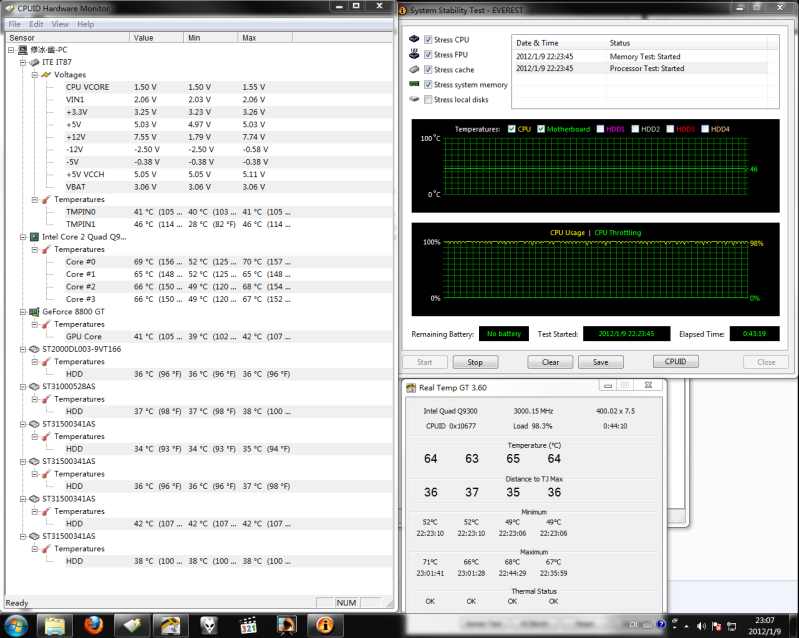Toggle Motherboard temperature graph checkbox

pos(541,129)
